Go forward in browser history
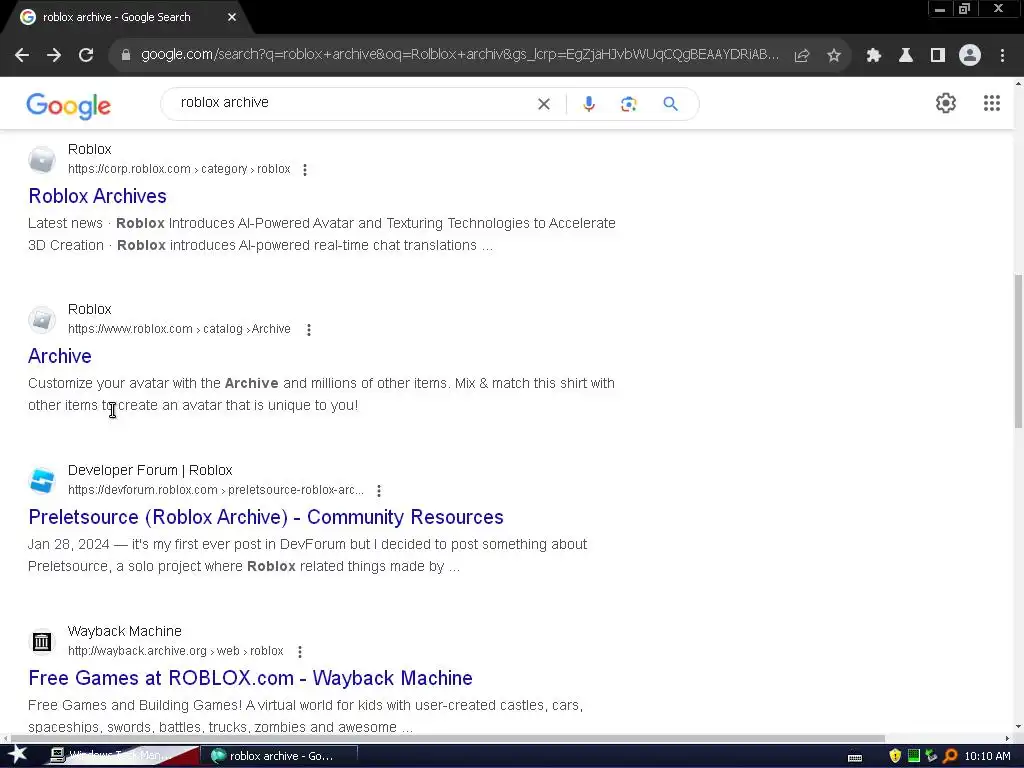This screenshot has width=1024, height=768. (54, 56)
